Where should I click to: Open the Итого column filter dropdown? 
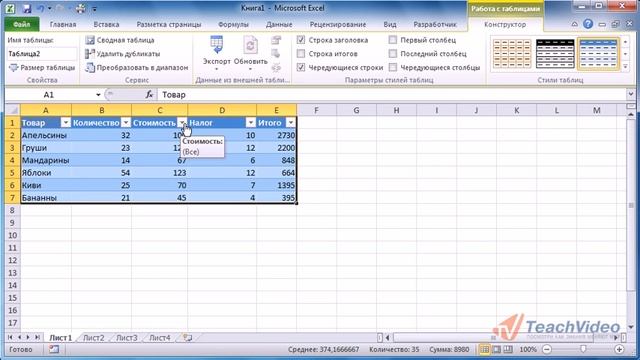pyautogui.click(x=290, y=122)
